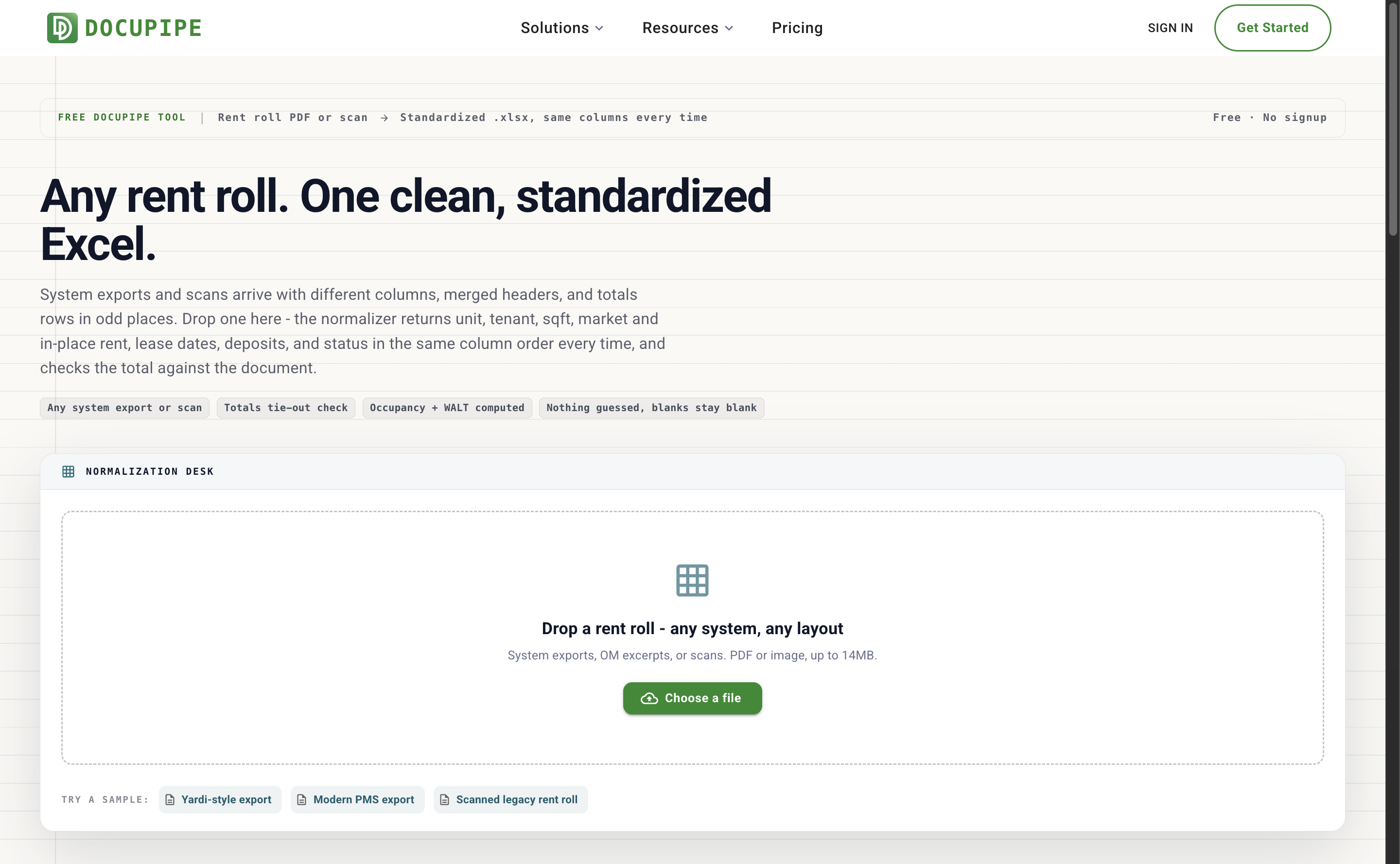Click the DocuPipe logo icon

click(x=62, y=28)
